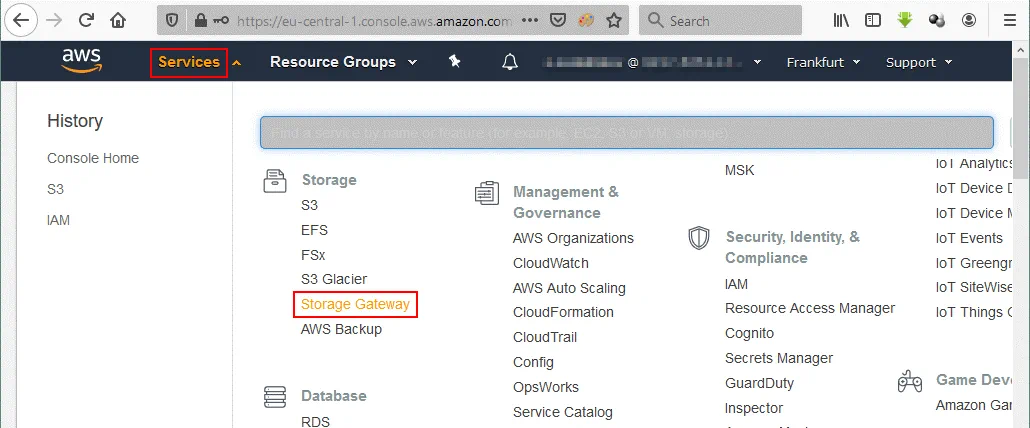Click the pin shortcut icon in navbar

click(455, 62)
